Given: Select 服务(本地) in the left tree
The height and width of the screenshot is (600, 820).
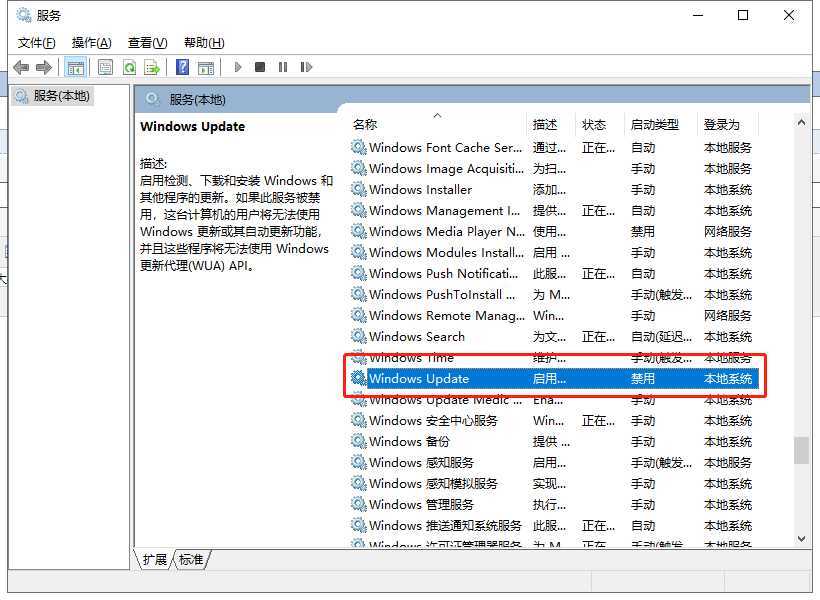Looking at the screenshot, I should click(52, 96).
